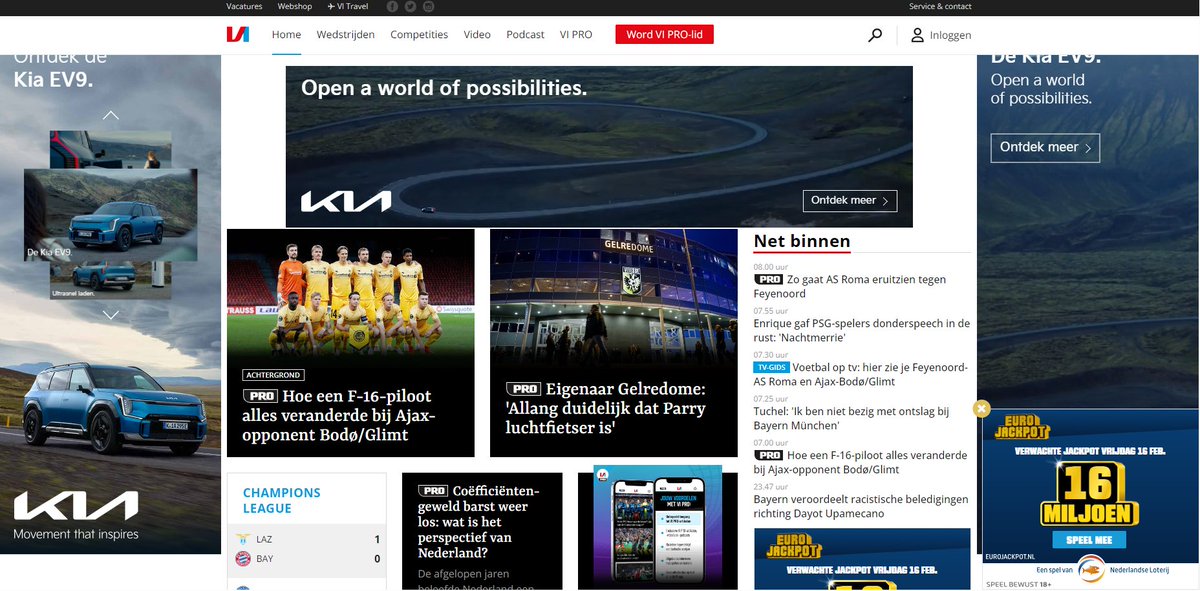
Task: Open the CHAMPIONS LEAGUE widget heading
Action: point(282,500)
